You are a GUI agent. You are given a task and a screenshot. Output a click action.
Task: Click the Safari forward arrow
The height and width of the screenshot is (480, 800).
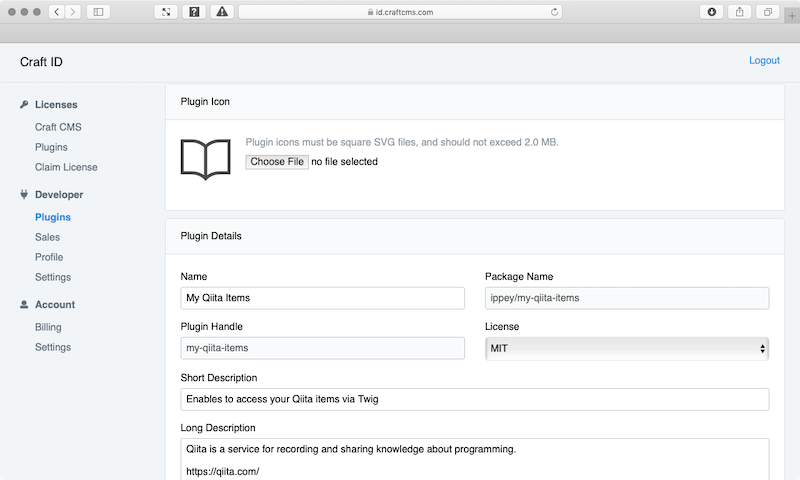coord(73,12)
